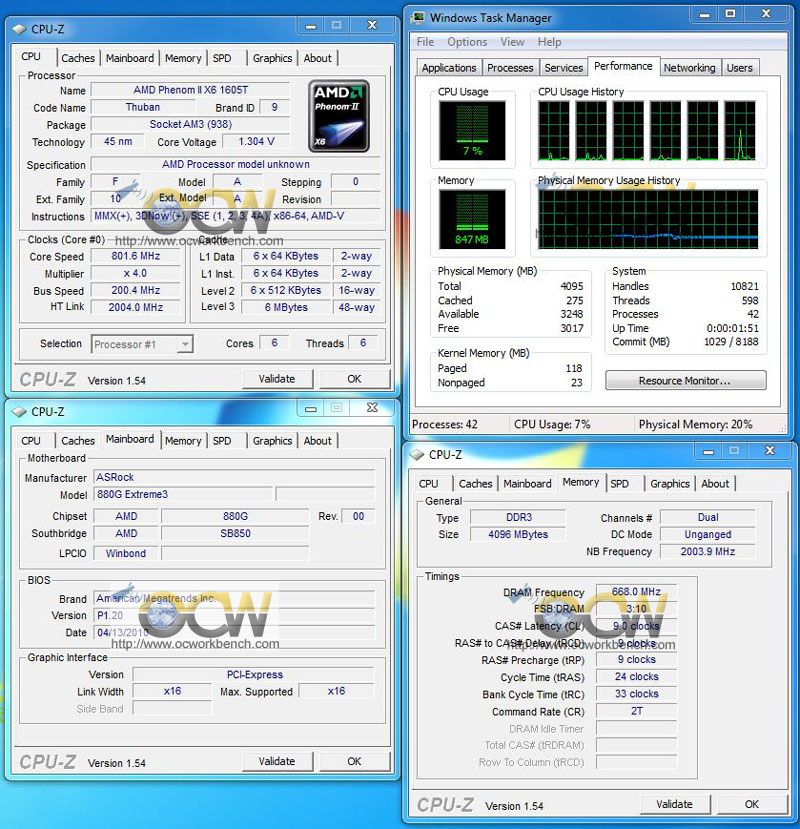Switch to Caches tab in the top-left CPU-Z window
The width and height of the screenshot is (800, 829).
click(78, 58)
